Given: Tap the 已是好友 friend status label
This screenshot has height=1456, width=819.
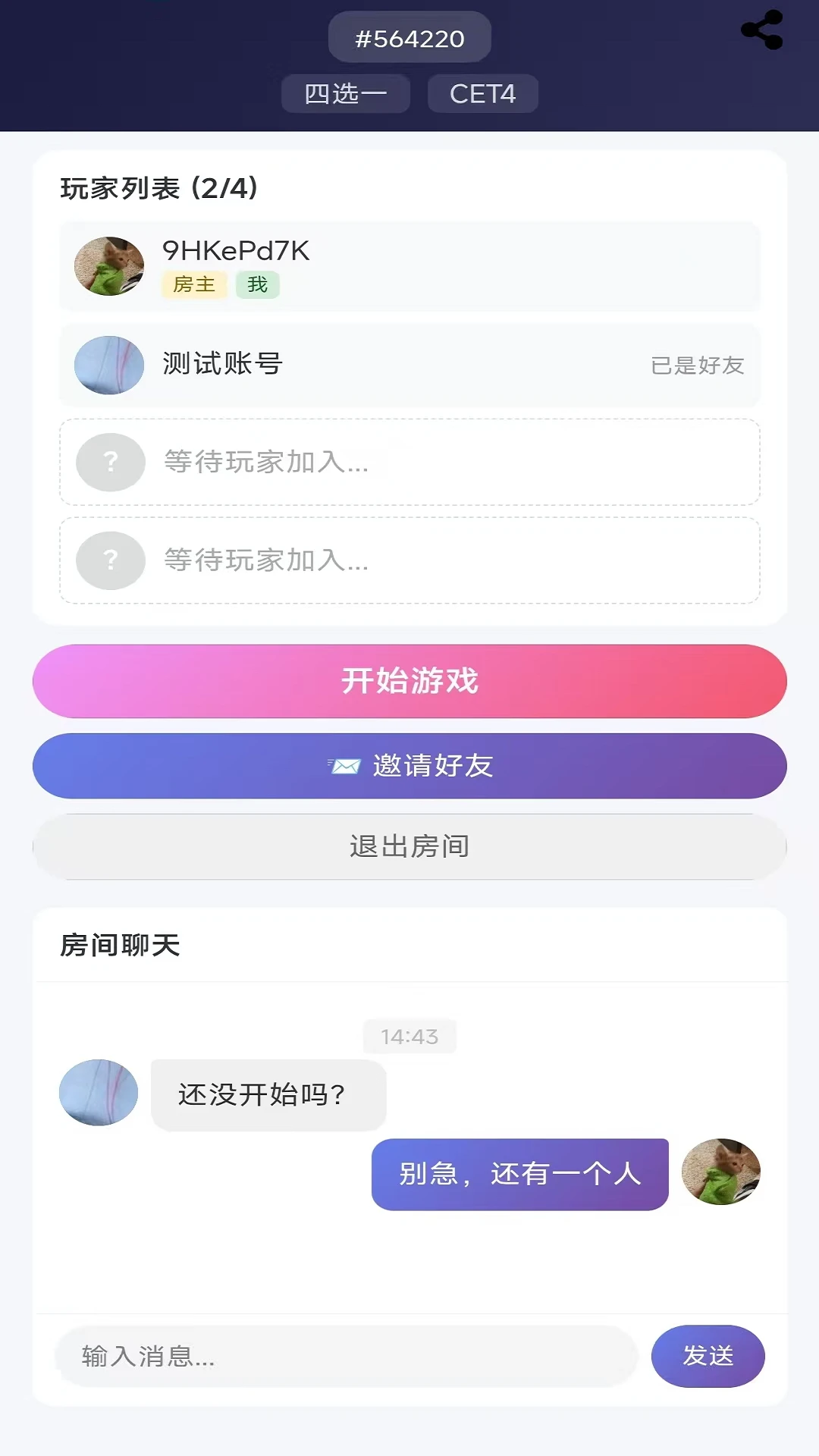Looking at the screenshot, I should [698, 366].
